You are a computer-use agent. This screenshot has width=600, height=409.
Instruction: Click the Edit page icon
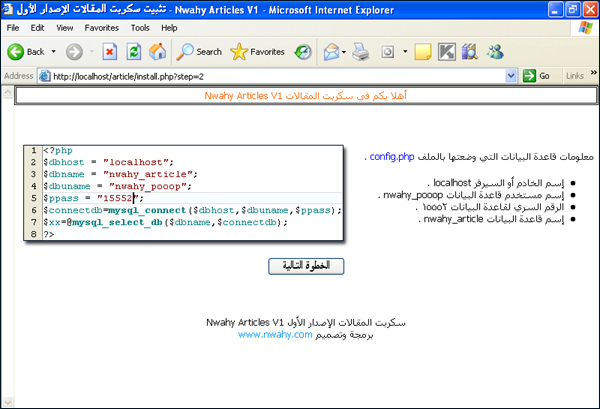[x=388, y=52]
